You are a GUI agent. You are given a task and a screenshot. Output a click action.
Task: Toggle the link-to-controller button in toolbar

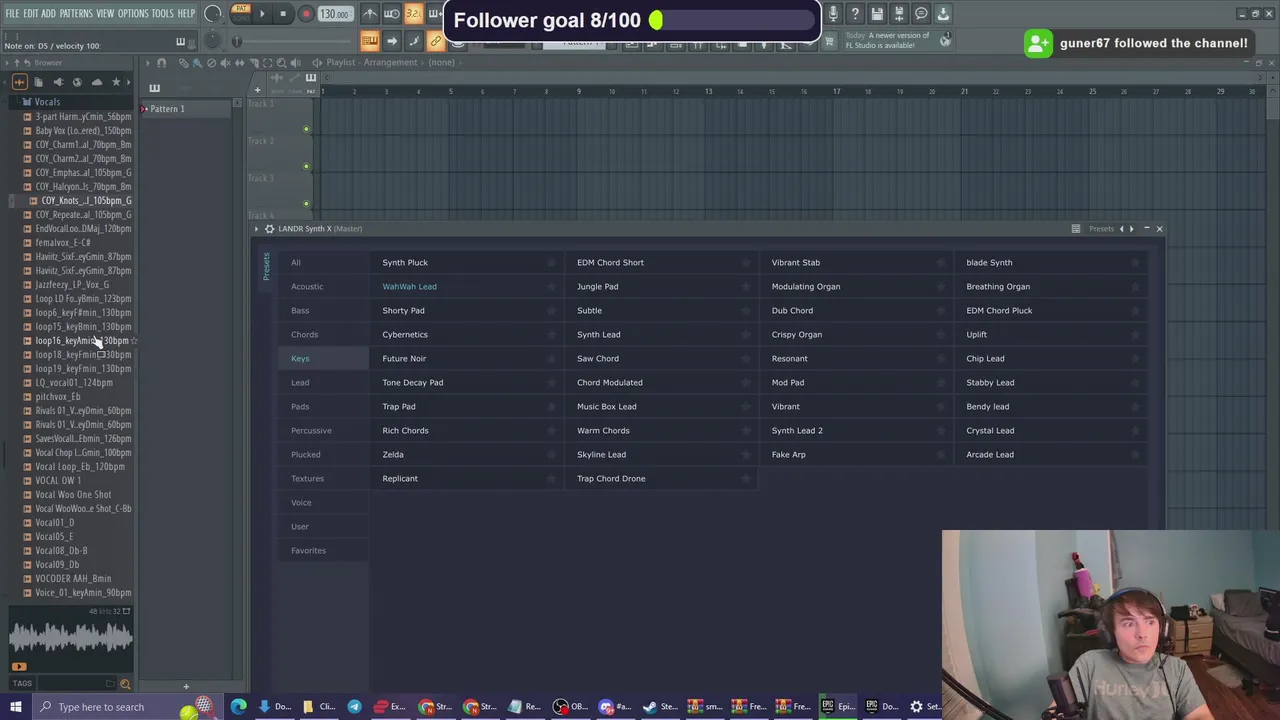tap(435, 41)
